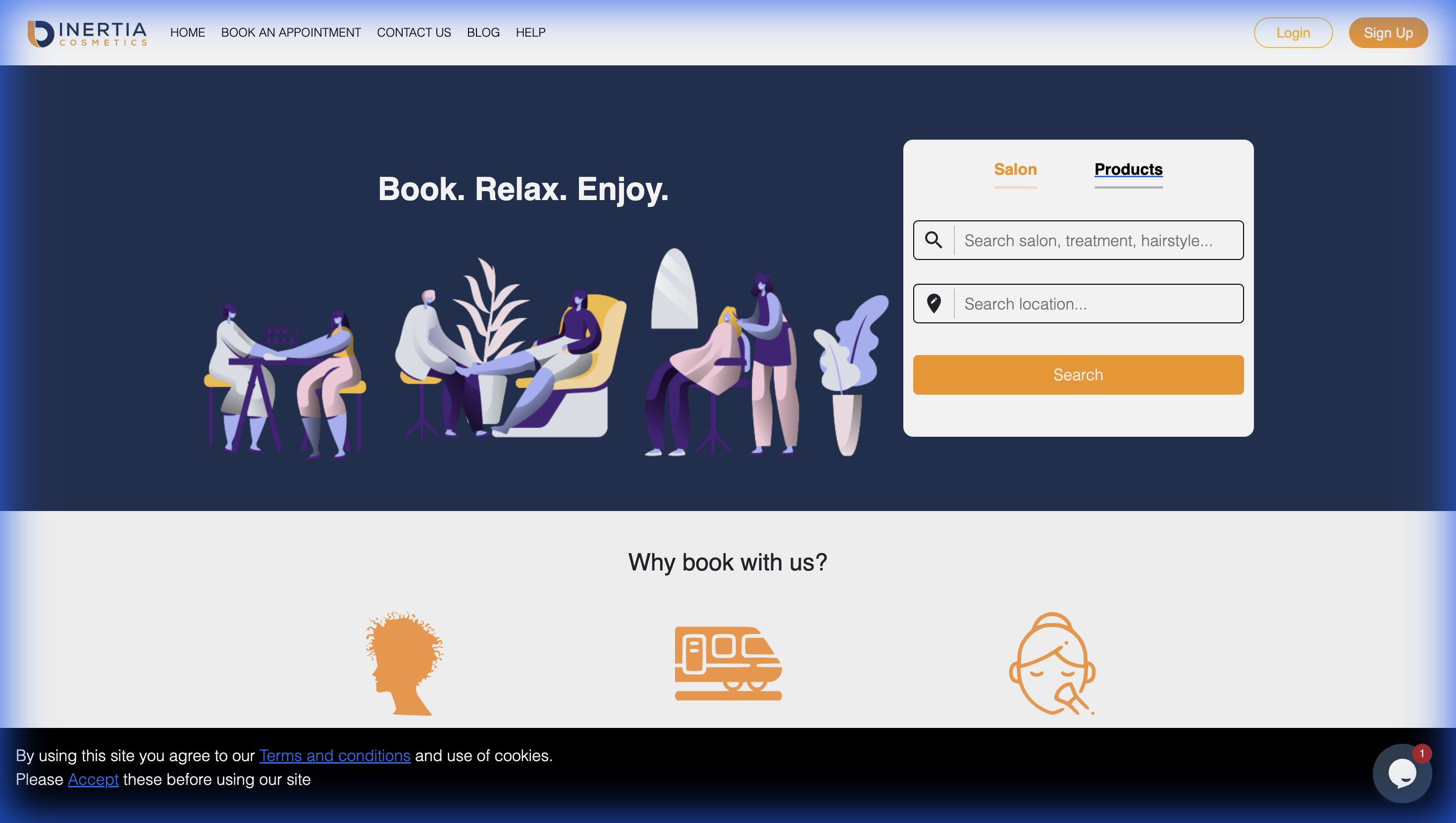Image resolution: width=1456 pixels, height=823 pixels.
Task: Open the Terms and conditions link
Action: tap(335, 756)
